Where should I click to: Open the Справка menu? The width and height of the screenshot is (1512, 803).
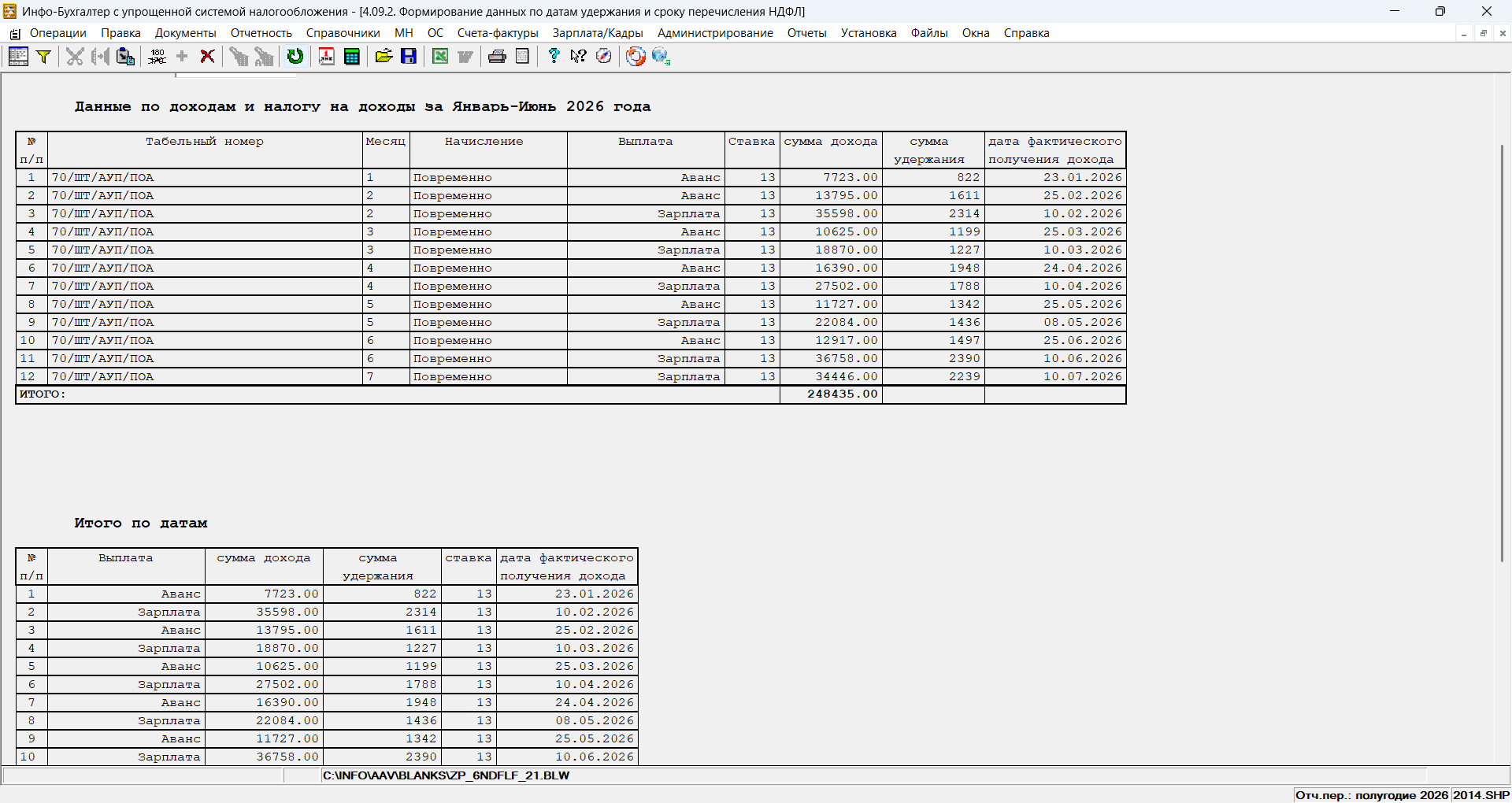pyautogui.click(x=1026, y=33)
